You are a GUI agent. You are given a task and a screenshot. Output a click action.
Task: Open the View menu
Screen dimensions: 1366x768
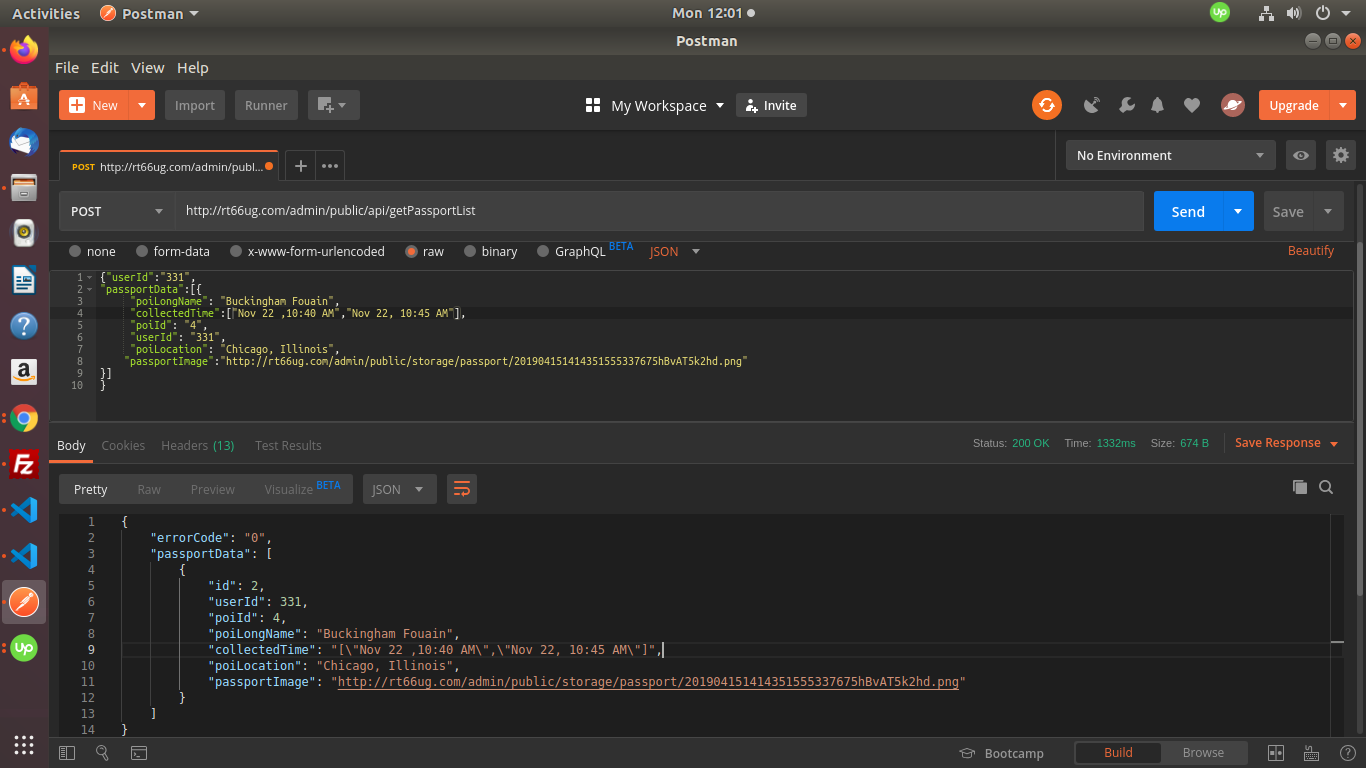pos(147,68)
